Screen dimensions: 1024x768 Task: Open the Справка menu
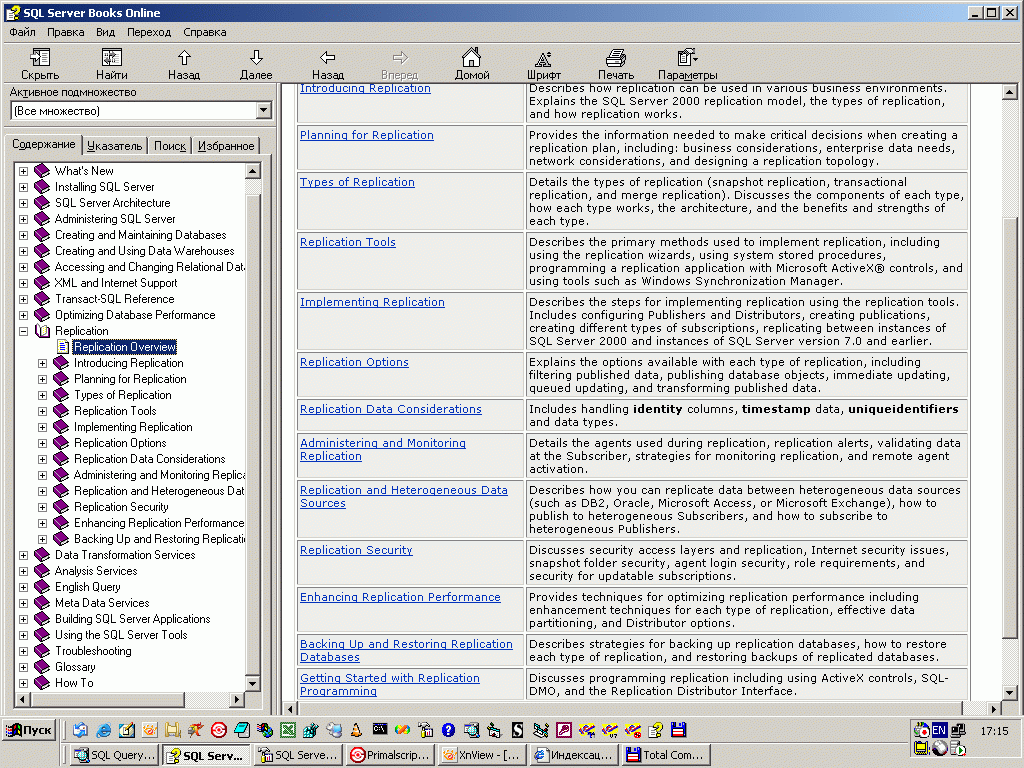coord(204,32)
